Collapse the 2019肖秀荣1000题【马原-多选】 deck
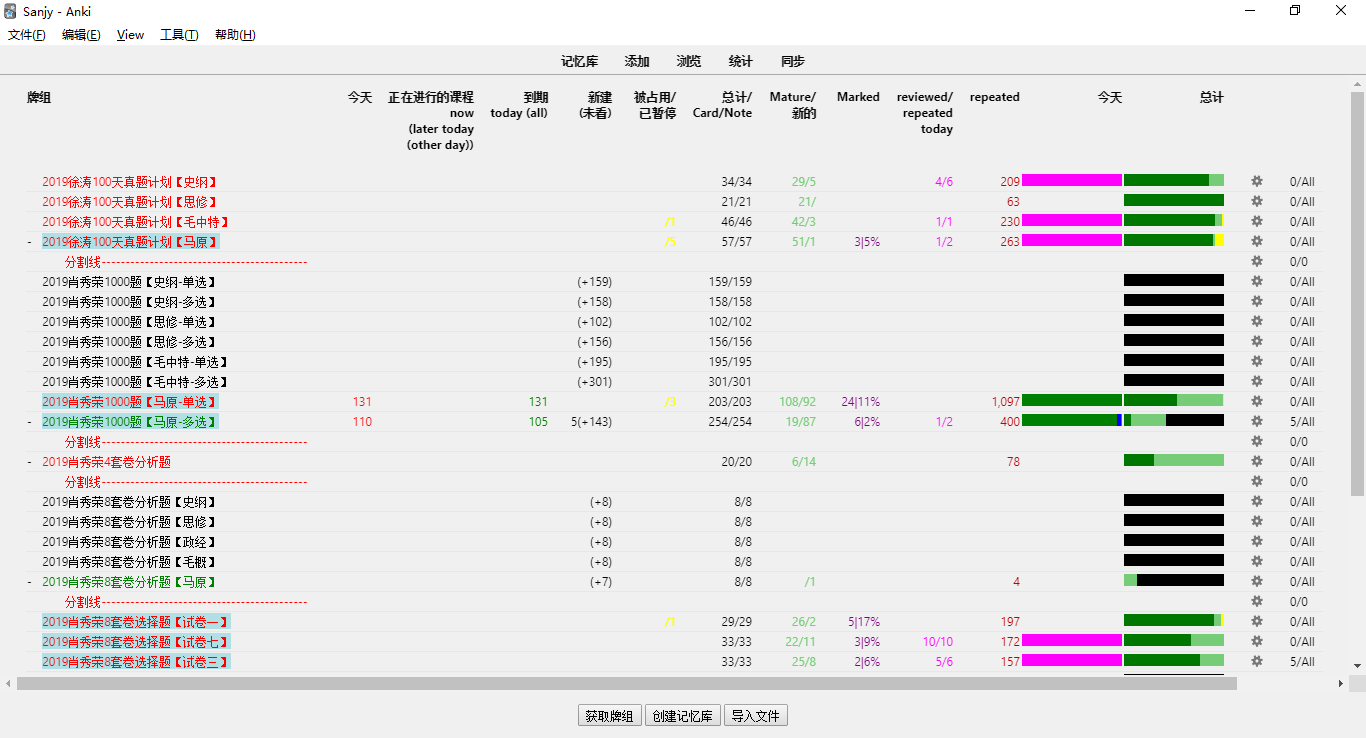 (x=30, y=422)
